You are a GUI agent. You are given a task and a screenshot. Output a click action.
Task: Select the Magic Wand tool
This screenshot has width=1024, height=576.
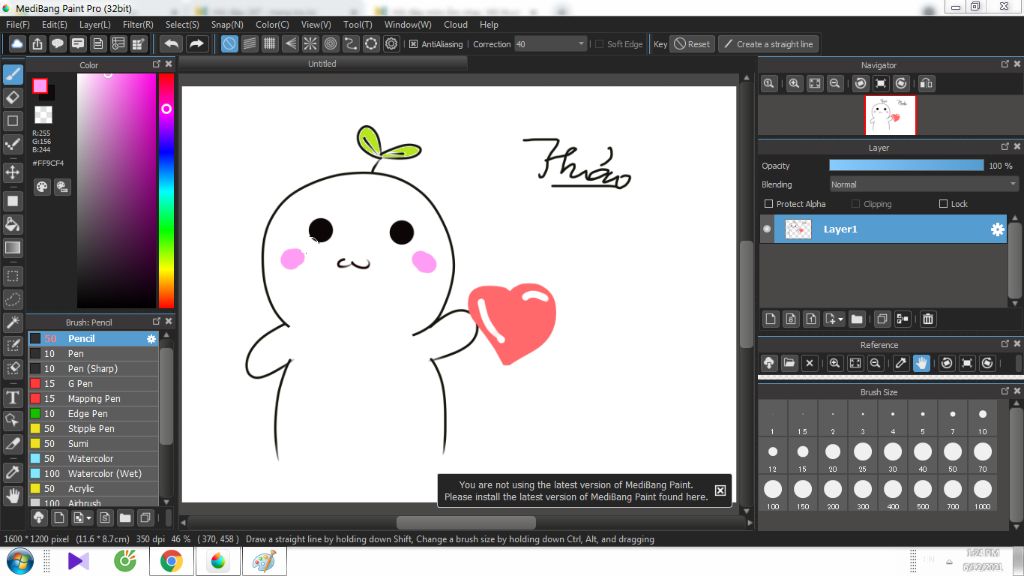pos(13,322)
